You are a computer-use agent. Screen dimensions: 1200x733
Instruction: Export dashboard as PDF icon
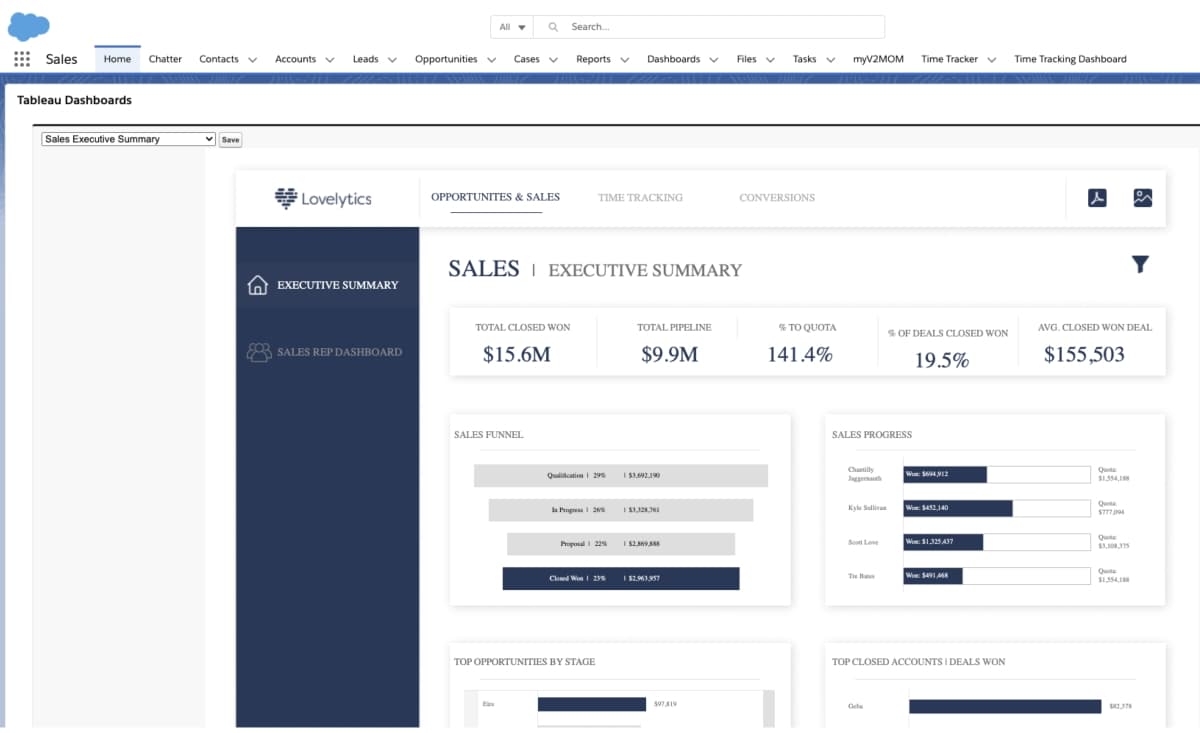[1097, 198]
